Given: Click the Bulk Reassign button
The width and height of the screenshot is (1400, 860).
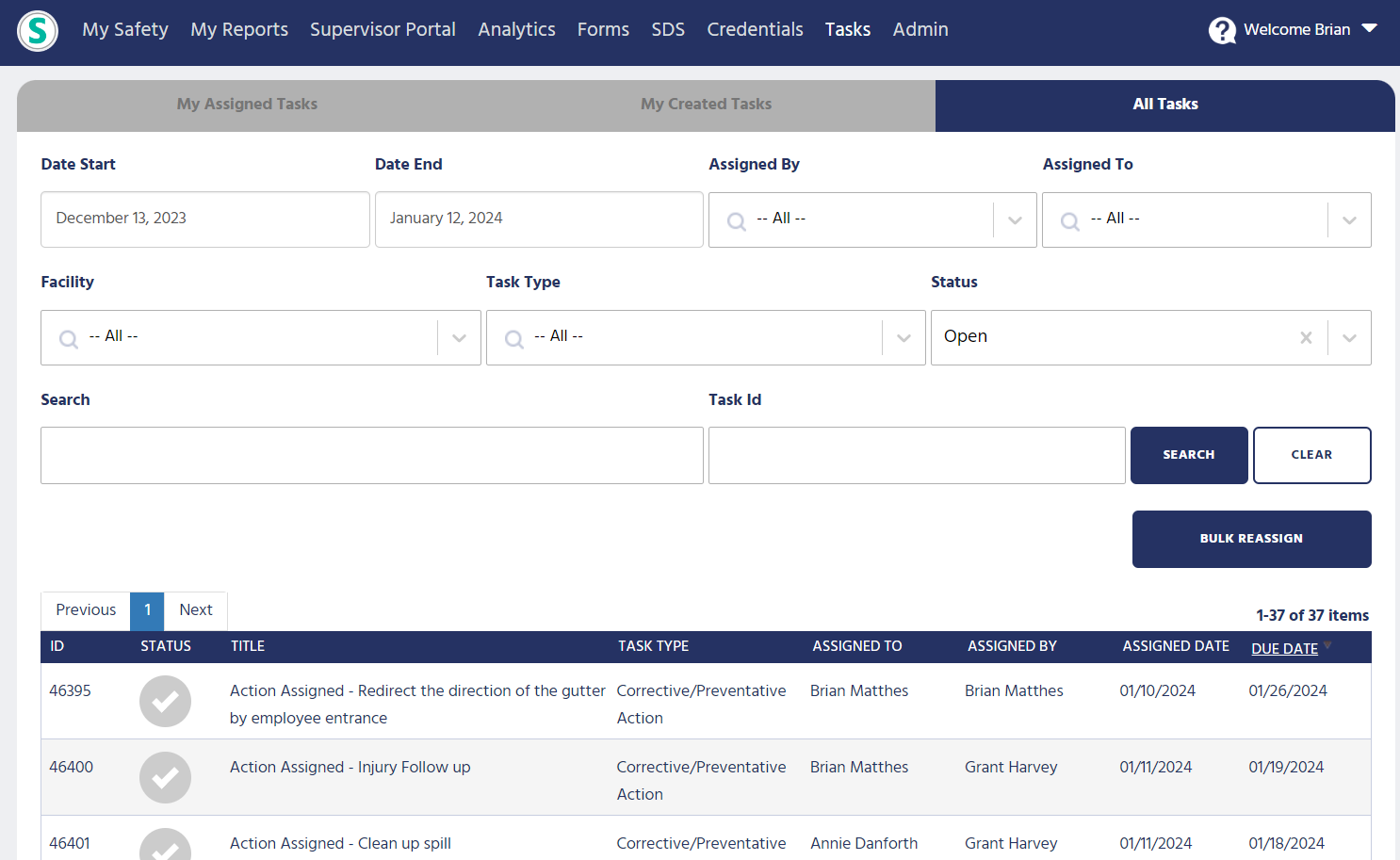Looking at the screenshot, I should [x=1251, y=539].
